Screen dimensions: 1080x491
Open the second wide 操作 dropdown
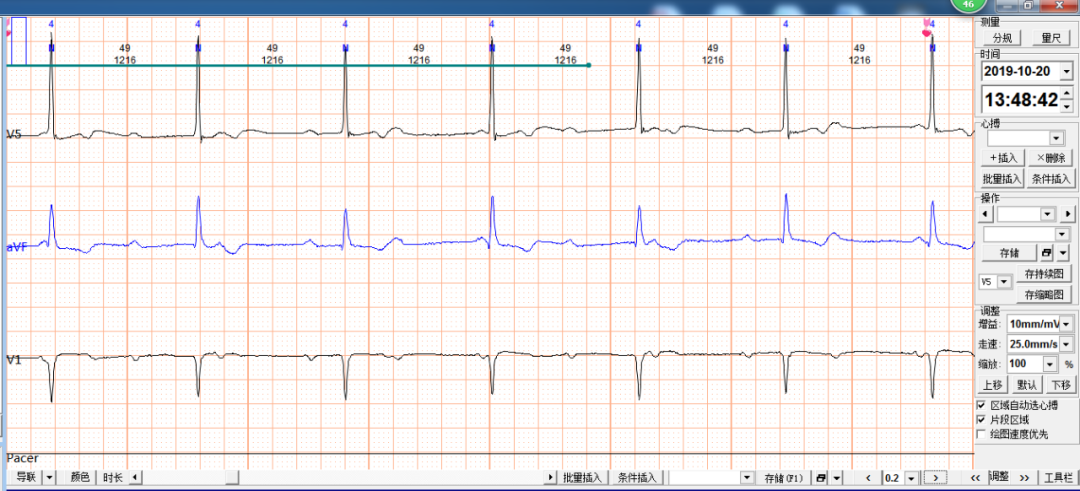(1061, 235)
